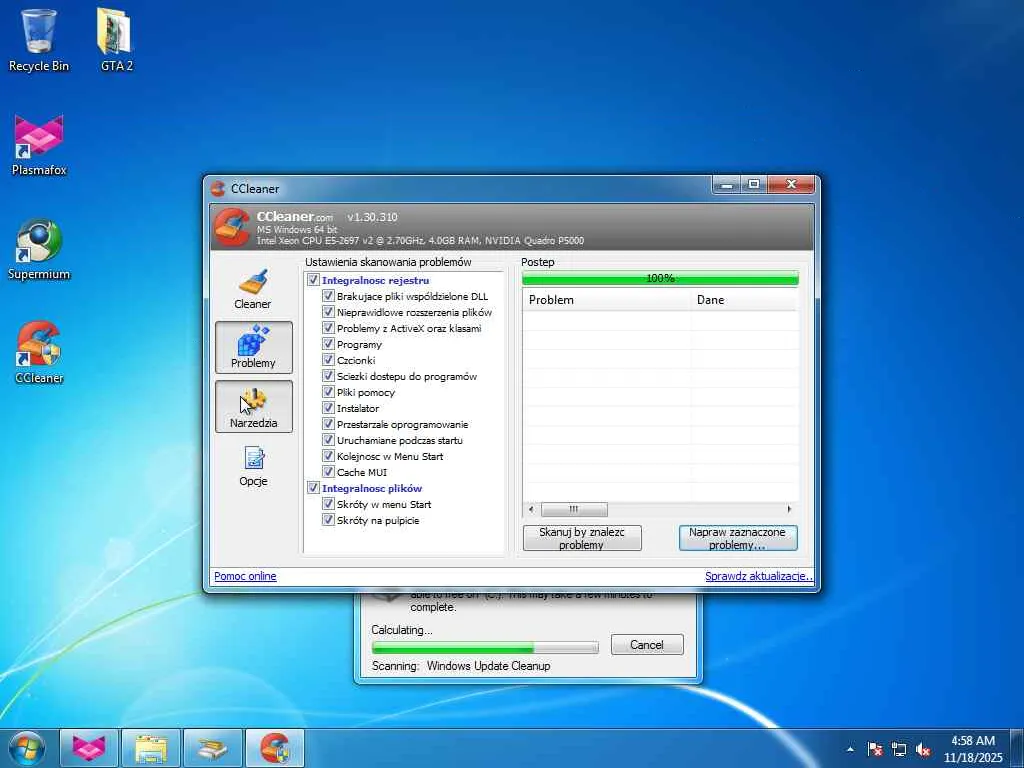Click CCleaner icon in the taskbar
Viewport: 1024px width, 768px height.
coord(275,748)
